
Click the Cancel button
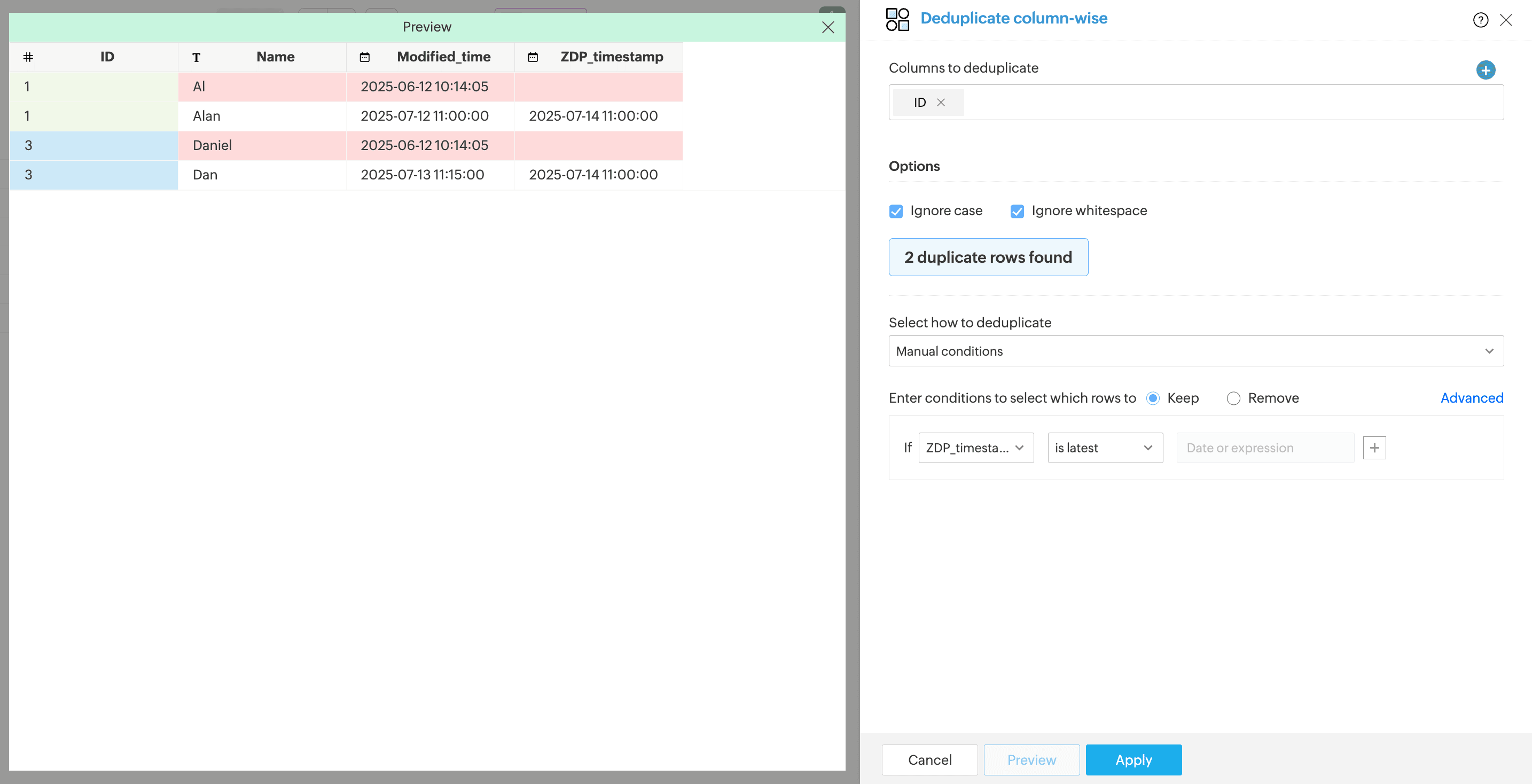(x=929, y=759)
